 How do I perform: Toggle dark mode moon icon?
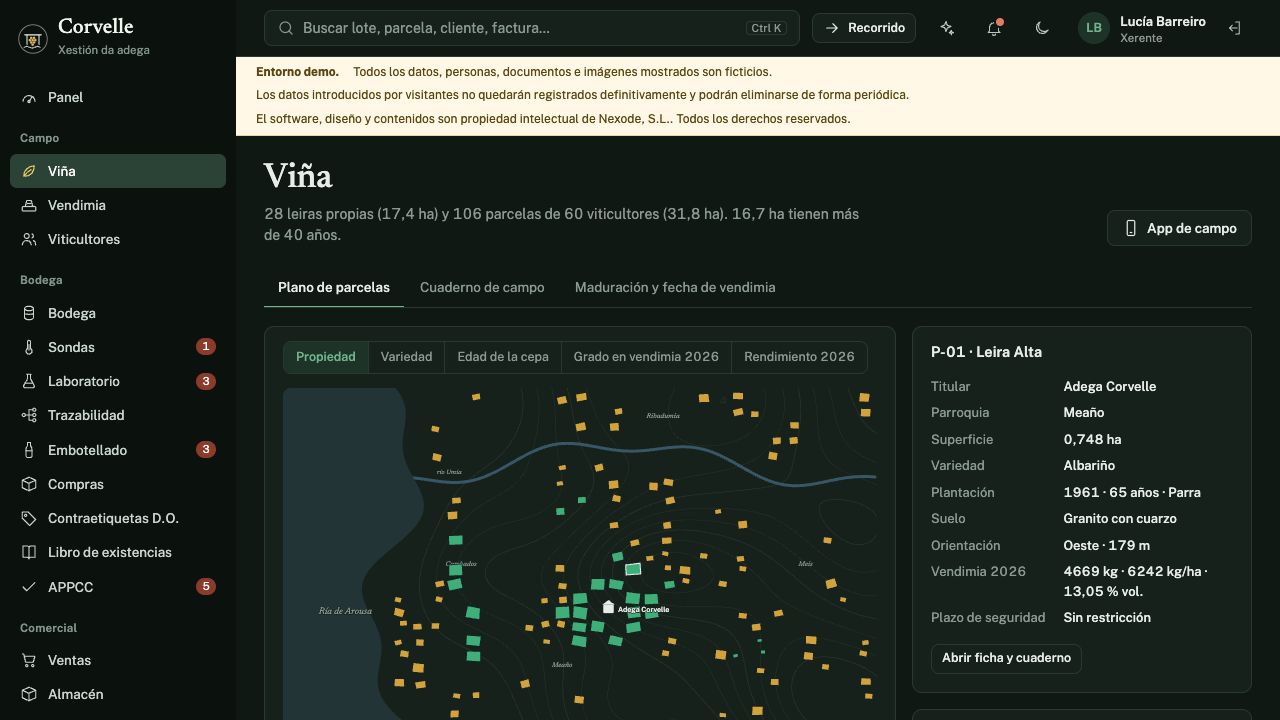[1042, 28]
